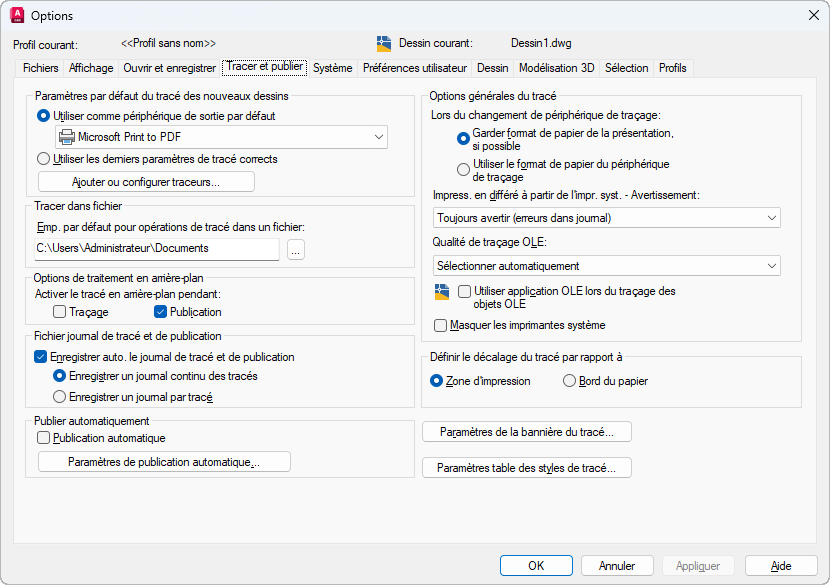The image size is (830, 585).
Task: Click the AutoCAD logo in title bar
Action: [16, 16]
